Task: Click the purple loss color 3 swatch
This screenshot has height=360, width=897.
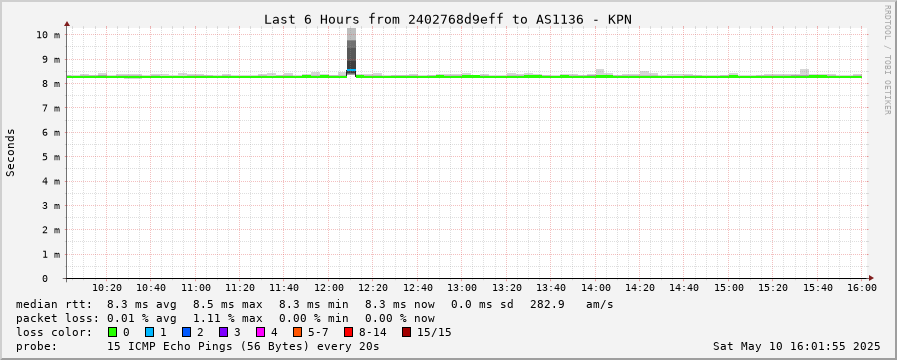Action: [223, 332]
